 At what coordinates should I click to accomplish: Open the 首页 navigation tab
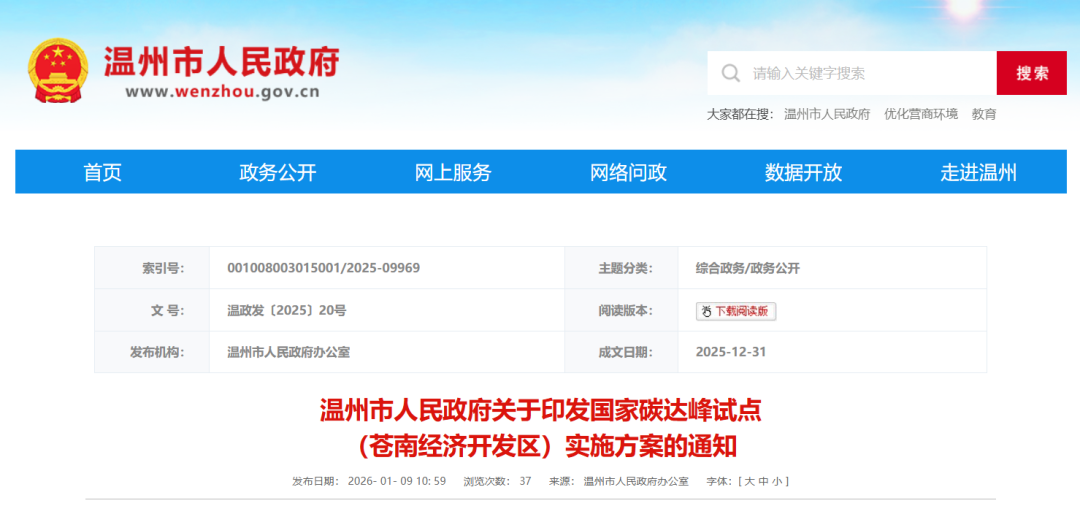pyautogui.click(x=103, y=172)
